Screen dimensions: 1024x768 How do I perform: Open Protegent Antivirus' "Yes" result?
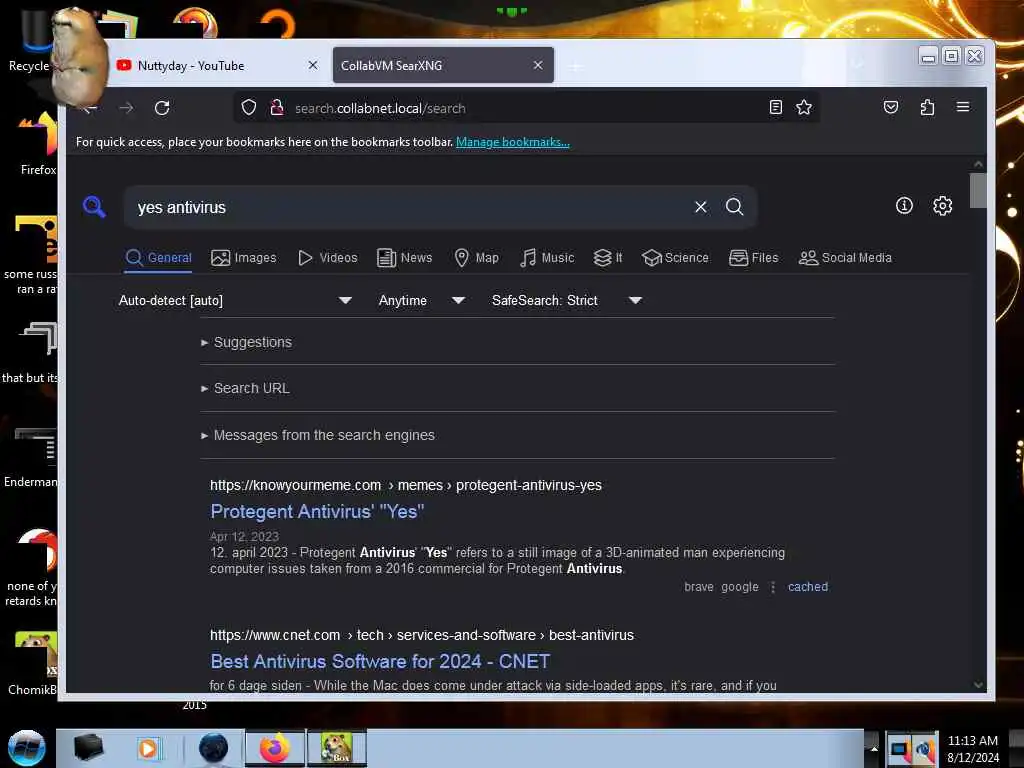317,511
